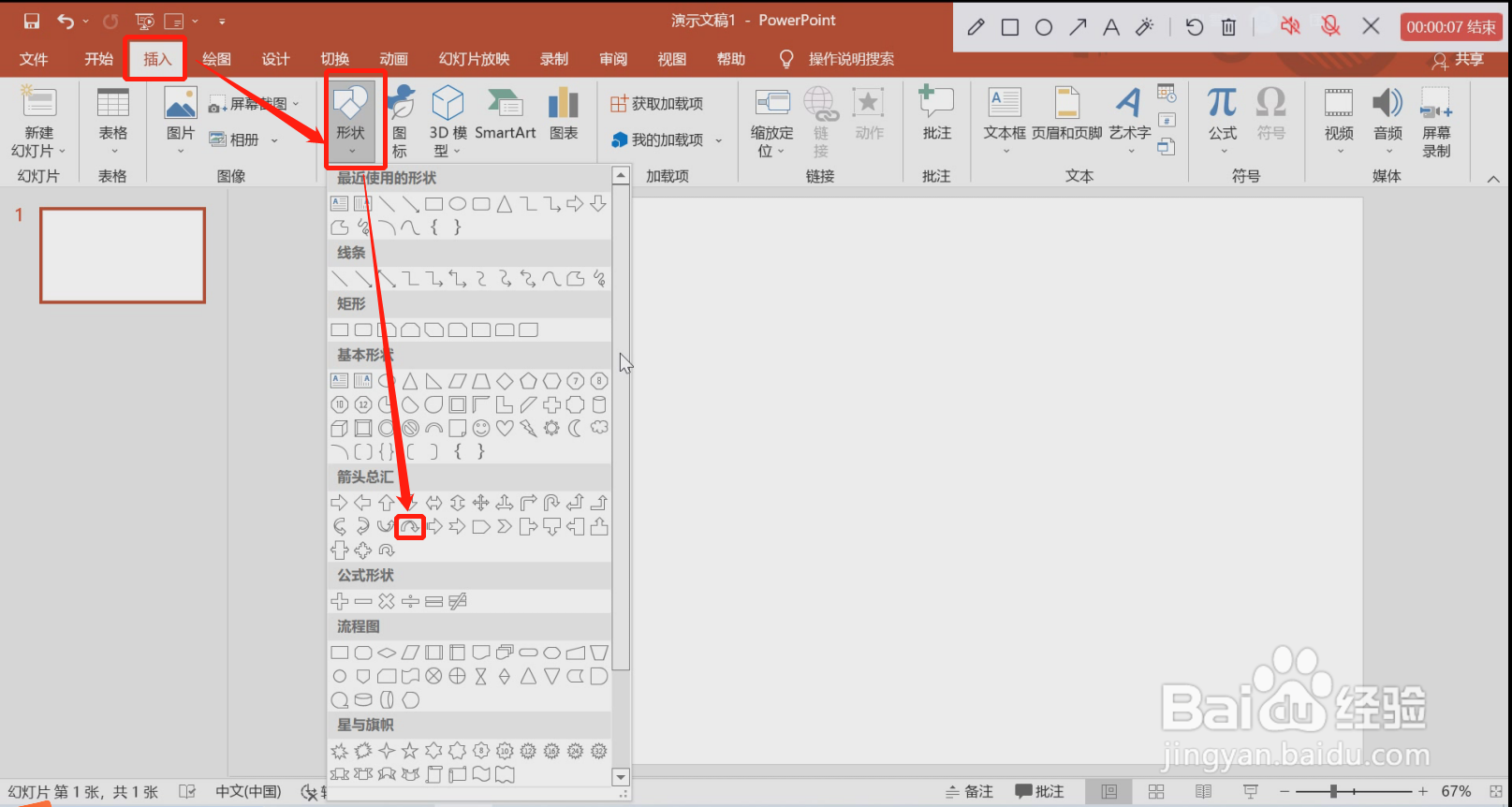Viewport: 1512px width, 807px height.
Task: Click the 共享 share button
Action: (x=1459, y=60)
